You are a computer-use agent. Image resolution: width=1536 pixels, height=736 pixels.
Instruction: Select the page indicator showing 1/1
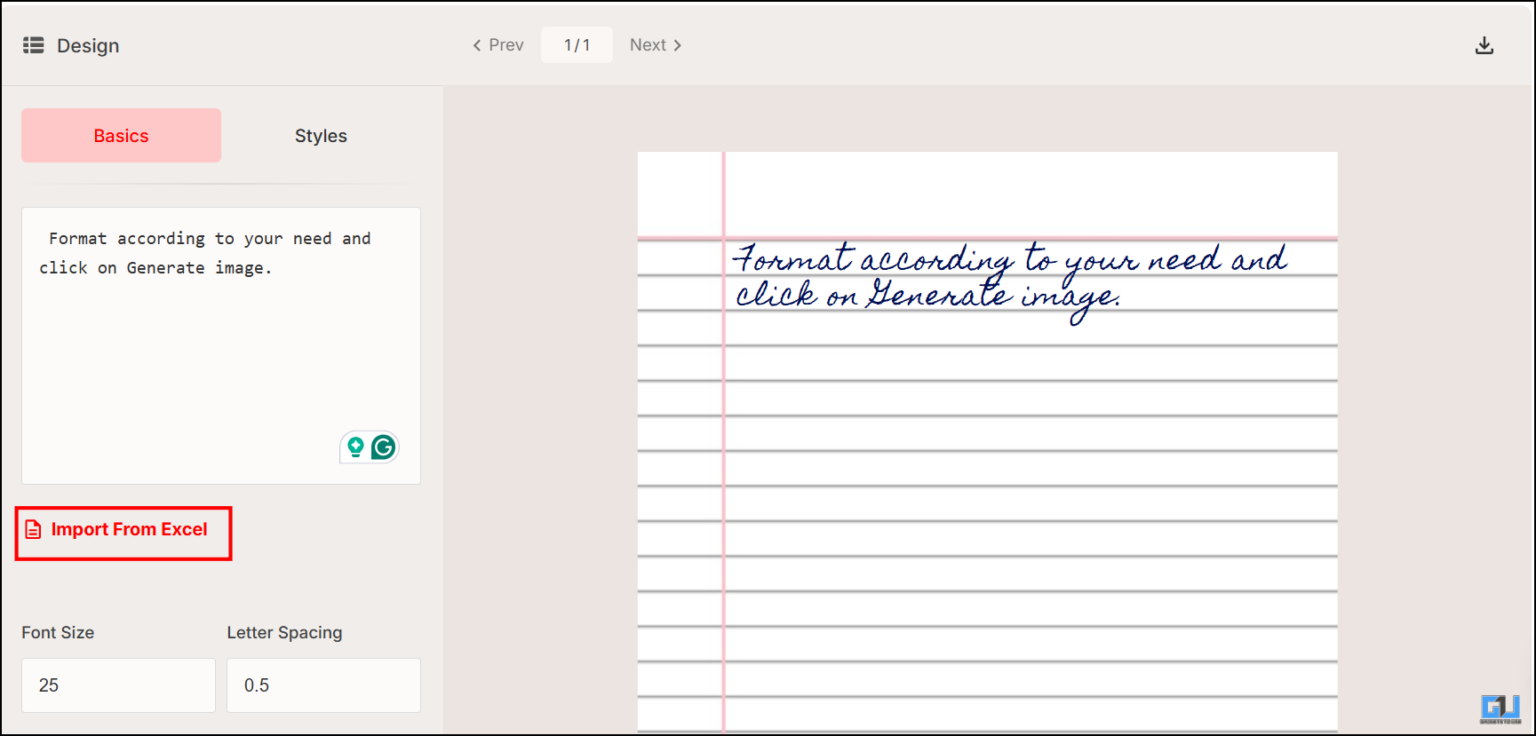[x=577, y=44]
